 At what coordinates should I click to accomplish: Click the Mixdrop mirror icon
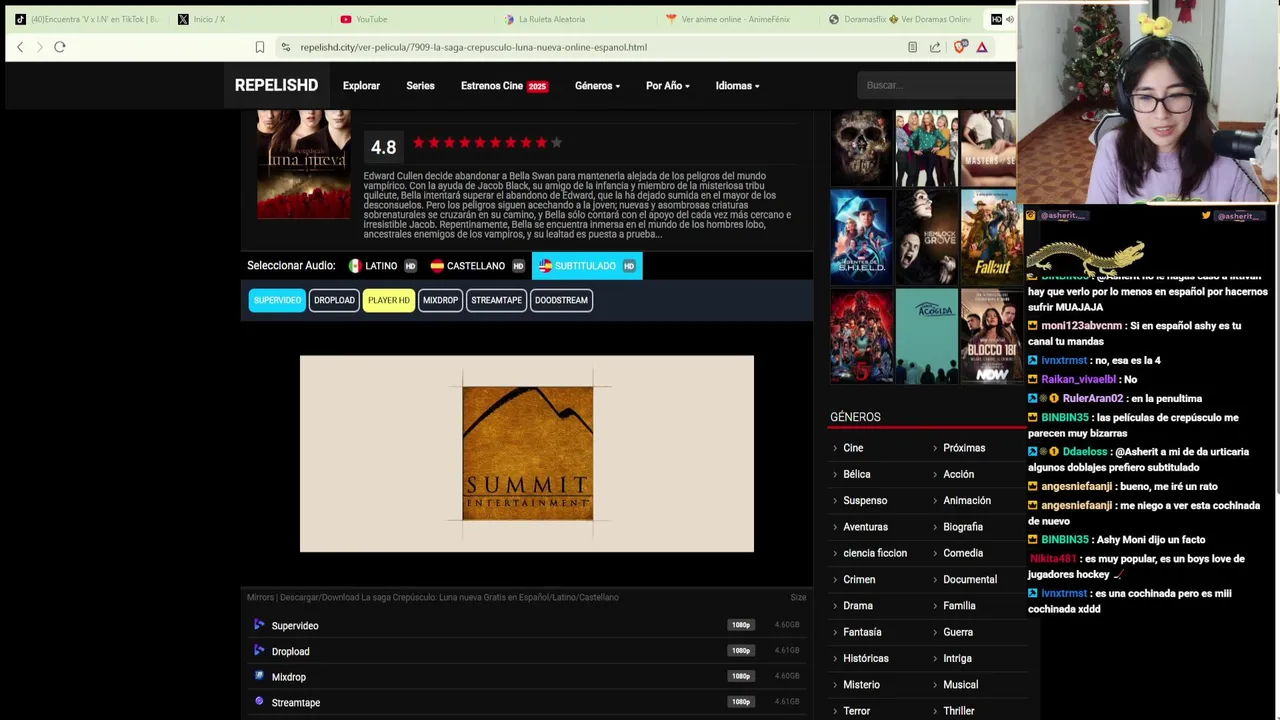259,676
